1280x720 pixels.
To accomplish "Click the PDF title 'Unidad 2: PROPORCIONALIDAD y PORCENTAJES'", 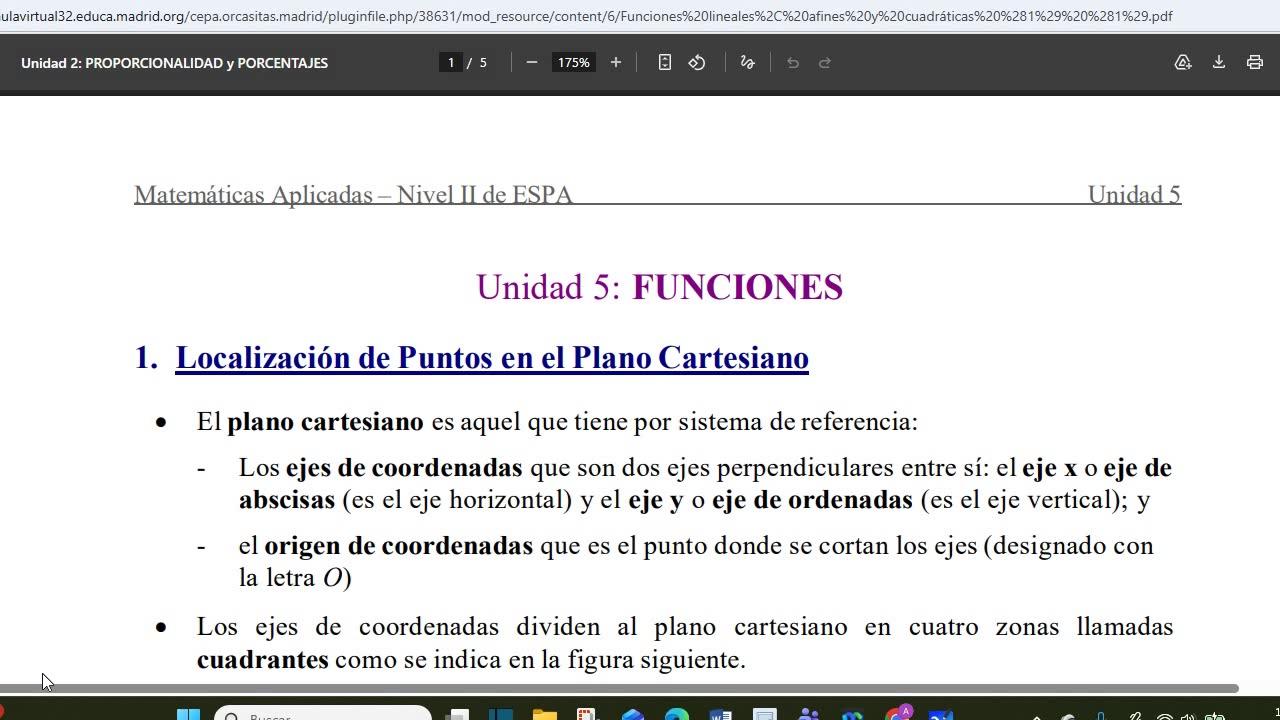I will click(174, 62).
